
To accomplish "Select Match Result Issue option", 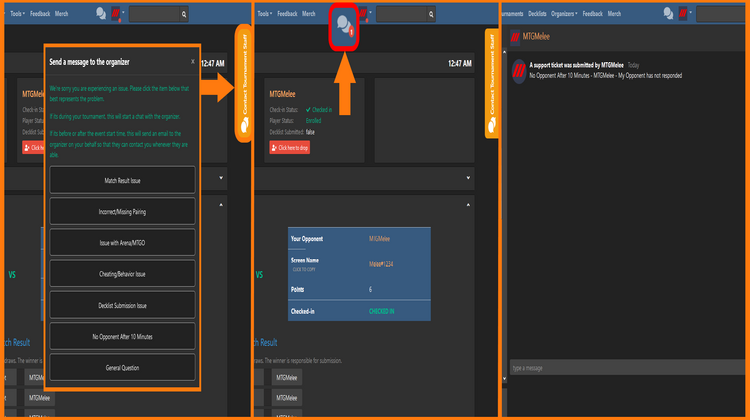I will tap(122, 180).
